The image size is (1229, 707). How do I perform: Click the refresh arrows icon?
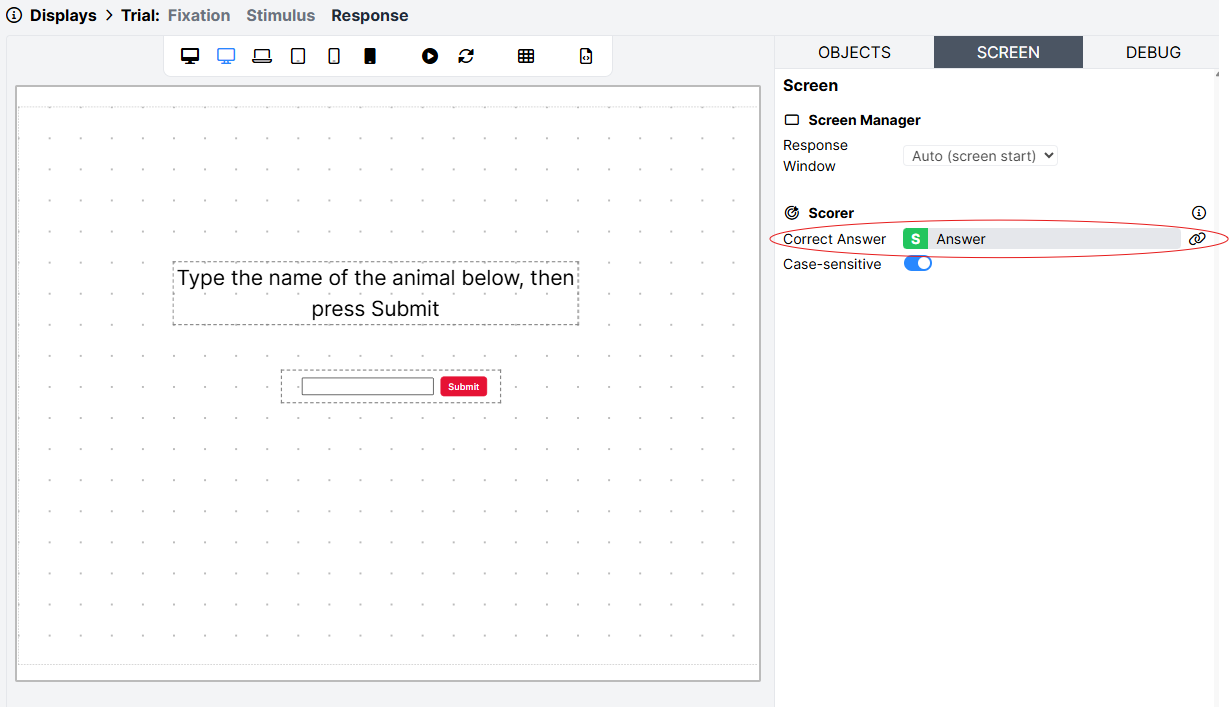tap(466, 56)
